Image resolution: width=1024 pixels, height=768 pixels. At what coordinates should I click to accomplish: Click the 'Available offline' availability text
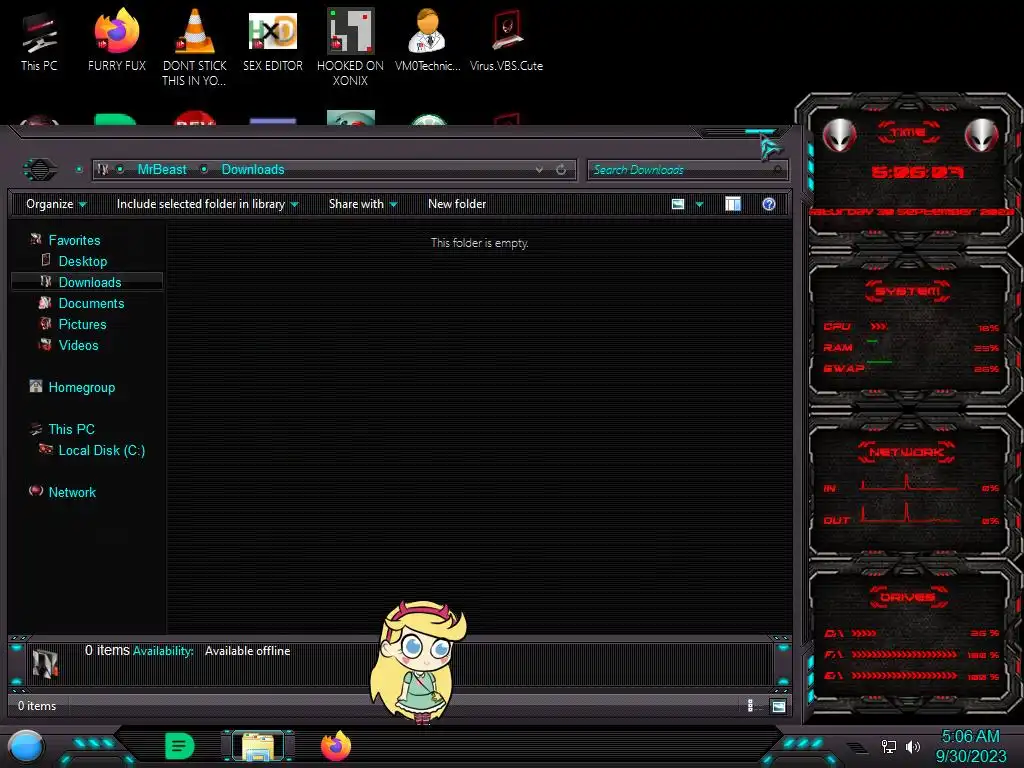248,651
